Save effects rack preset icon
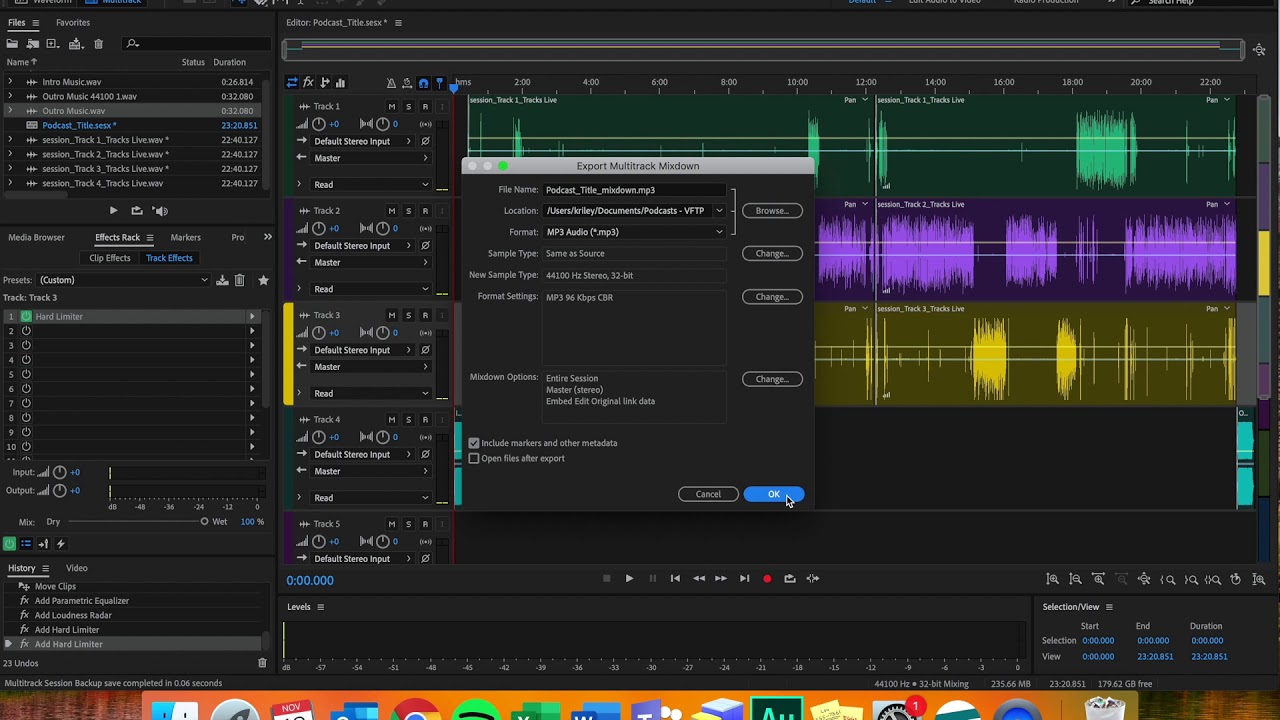 tap(222, 280)
